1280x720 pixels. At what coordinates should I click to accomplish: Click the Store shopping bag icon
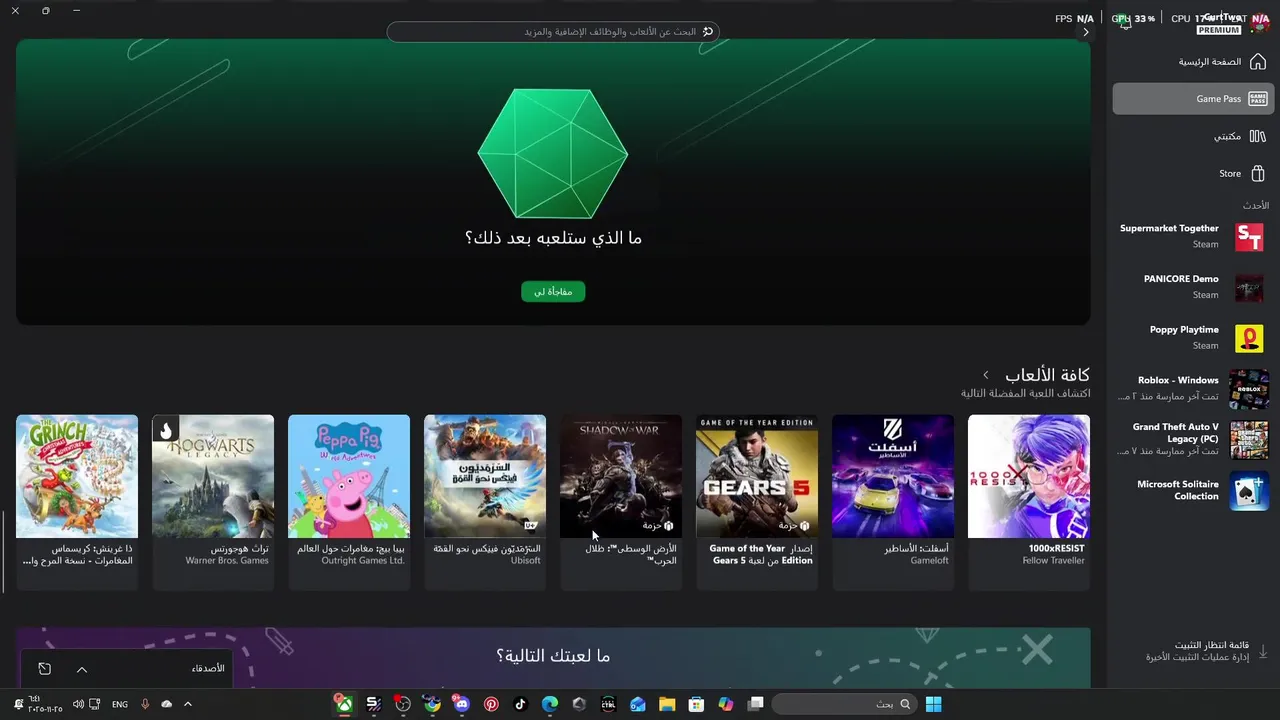[1258, 173]
